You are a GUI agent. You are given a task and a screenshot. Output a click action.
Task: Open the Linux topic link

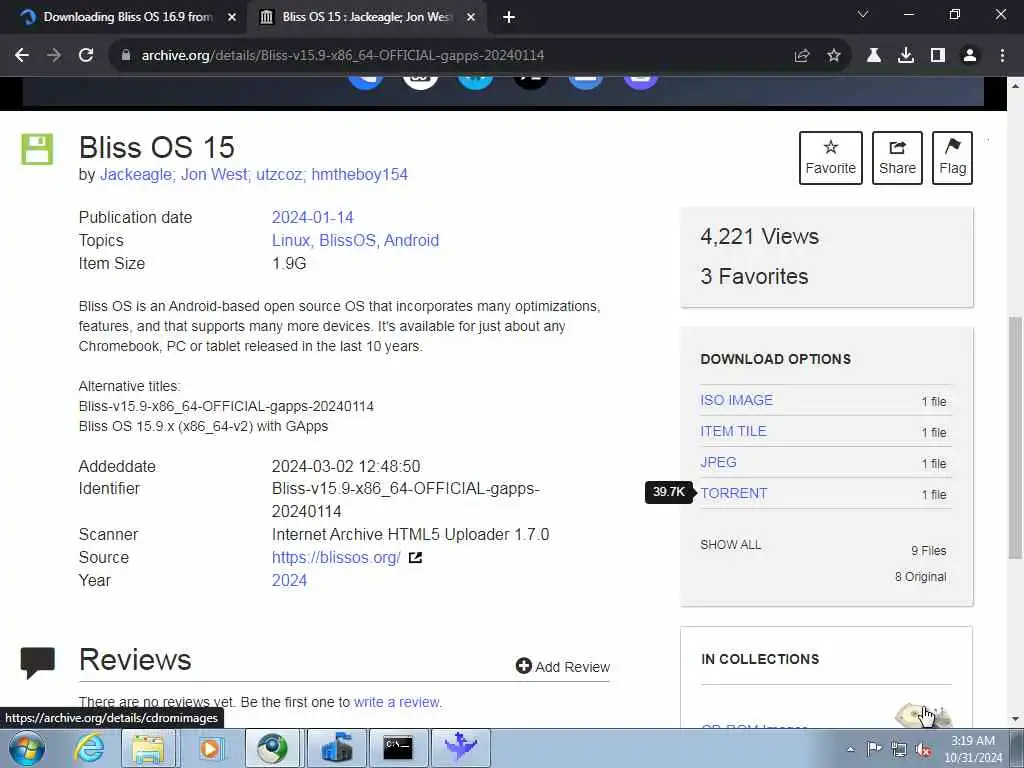(293, 240)
